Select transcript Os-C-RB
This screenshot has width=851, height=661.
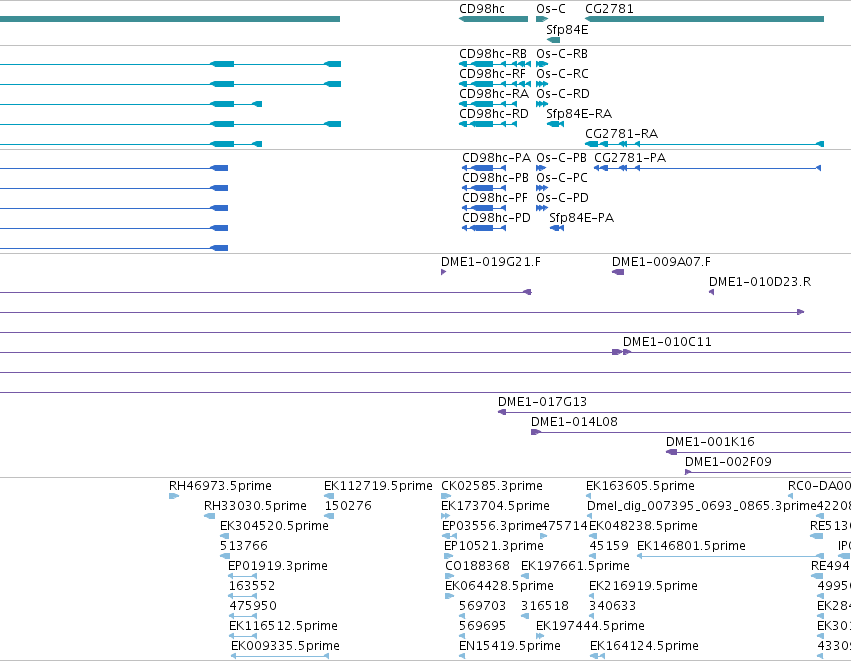click(x=562, y=54)
